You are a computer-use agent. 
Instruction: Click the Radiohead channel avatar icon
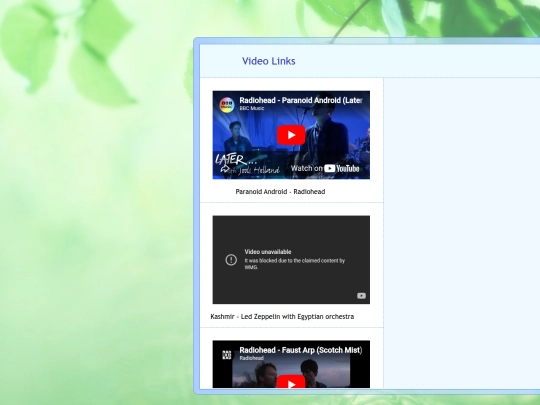pos(227,354)
